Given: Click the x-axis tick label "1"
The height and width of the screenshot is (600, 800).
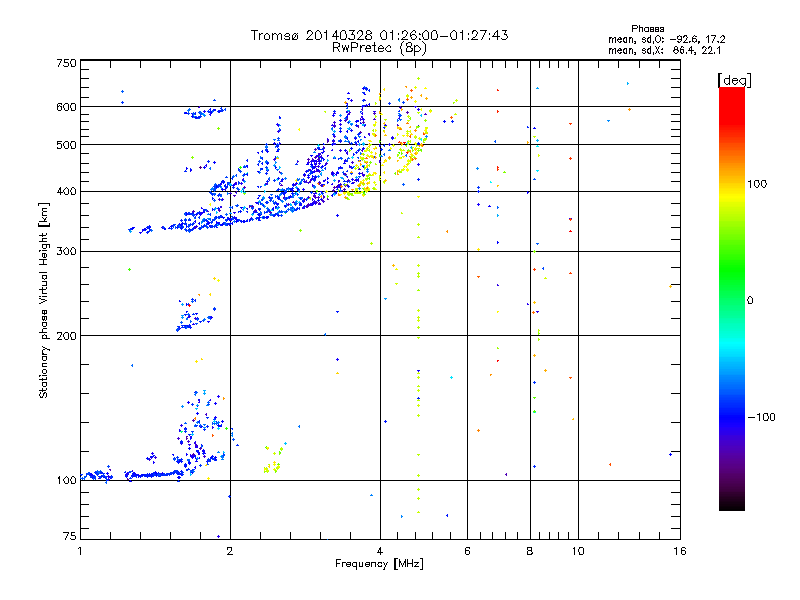Looking at the screenshot, I should pos(80,551).
